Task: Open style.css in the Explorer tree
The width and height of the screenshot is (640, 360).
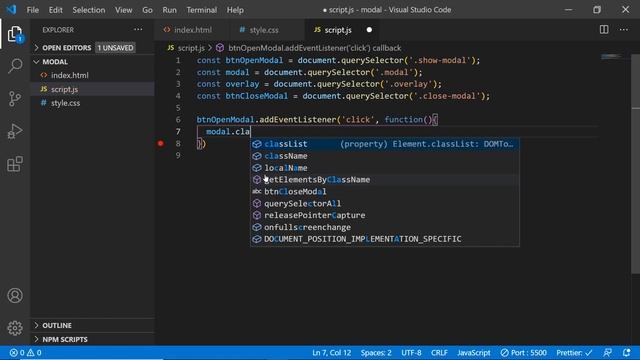Action: (x=92, y=103)
